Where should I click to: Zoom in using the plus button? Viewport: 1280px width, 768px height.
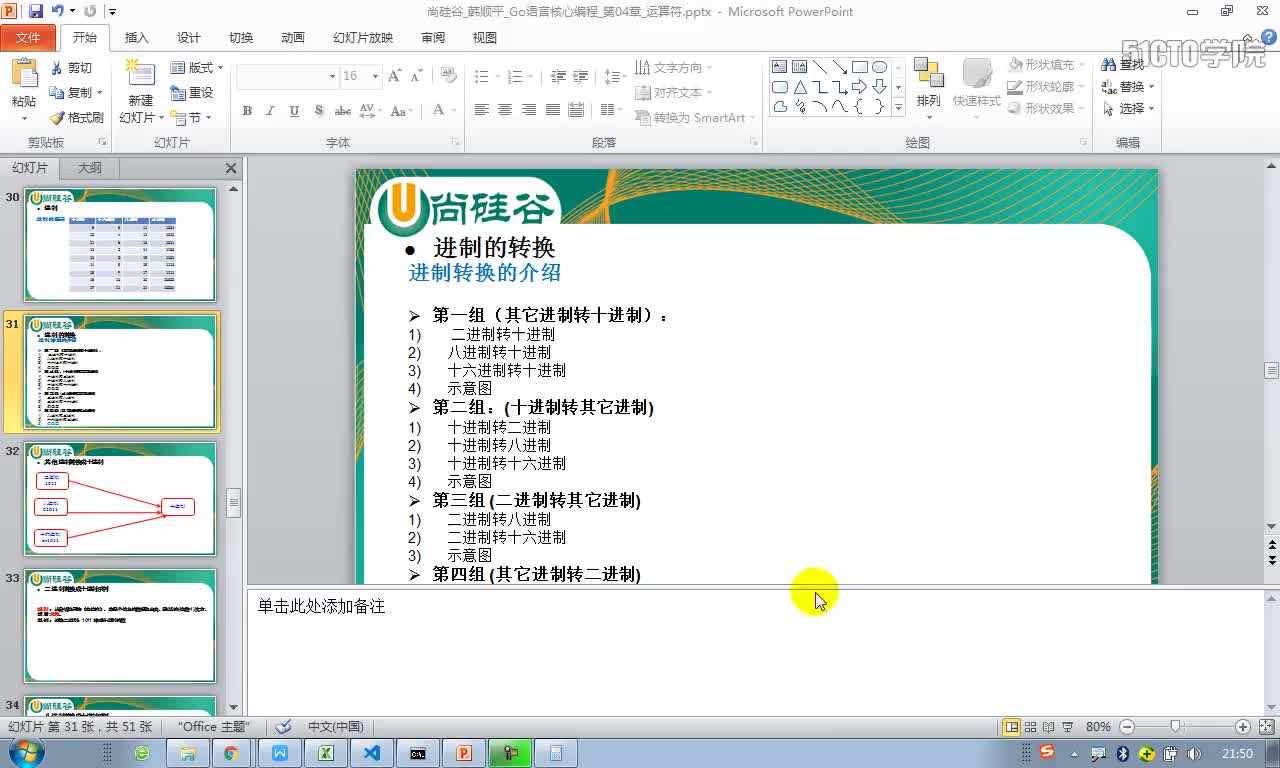pyautogui.click(x=1243, y=727)
